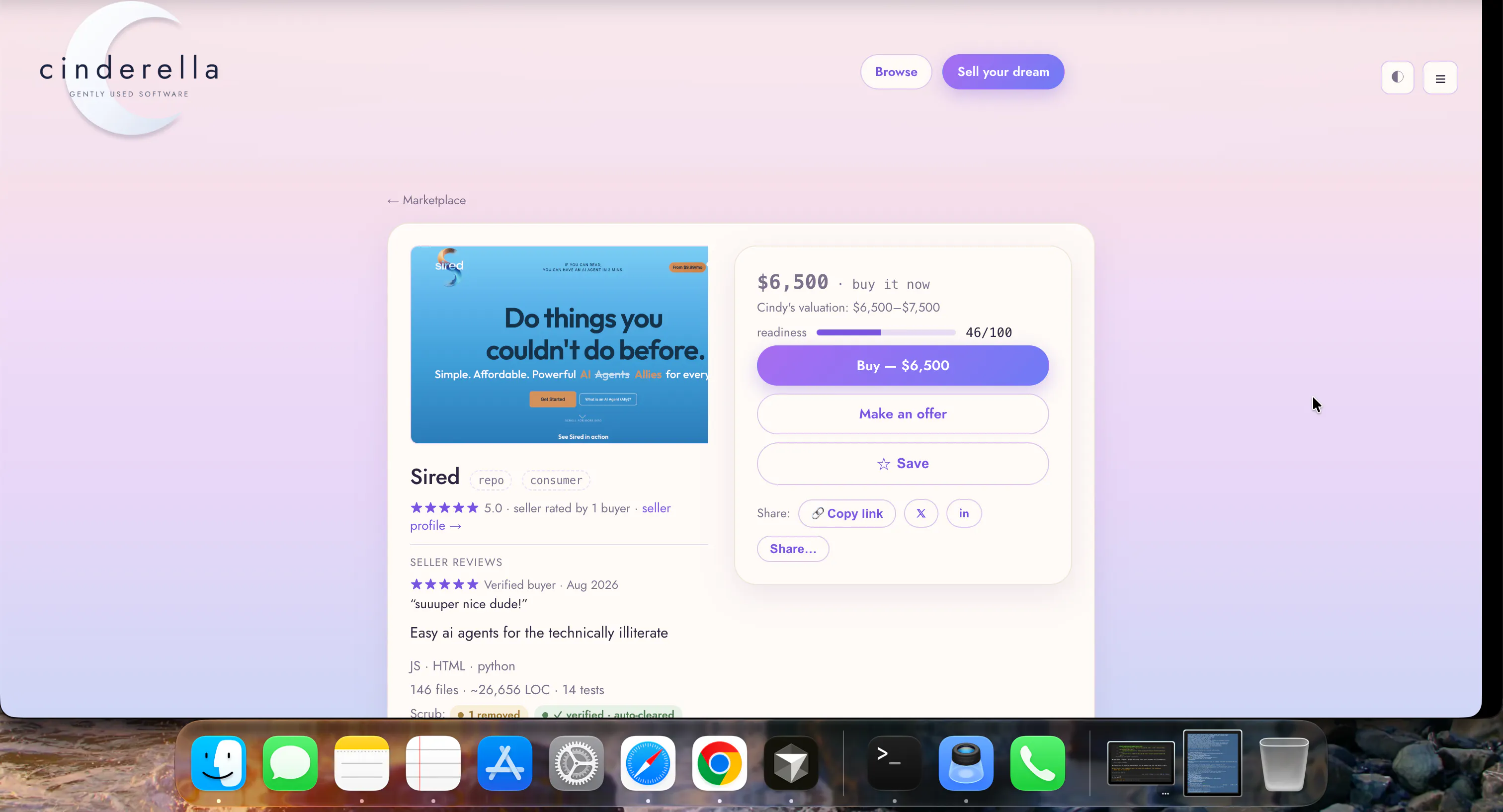Viewport: 1503px width, 812px height.
Task: Select the "verified · auto-cleared" badge
Action: (608, 712)
